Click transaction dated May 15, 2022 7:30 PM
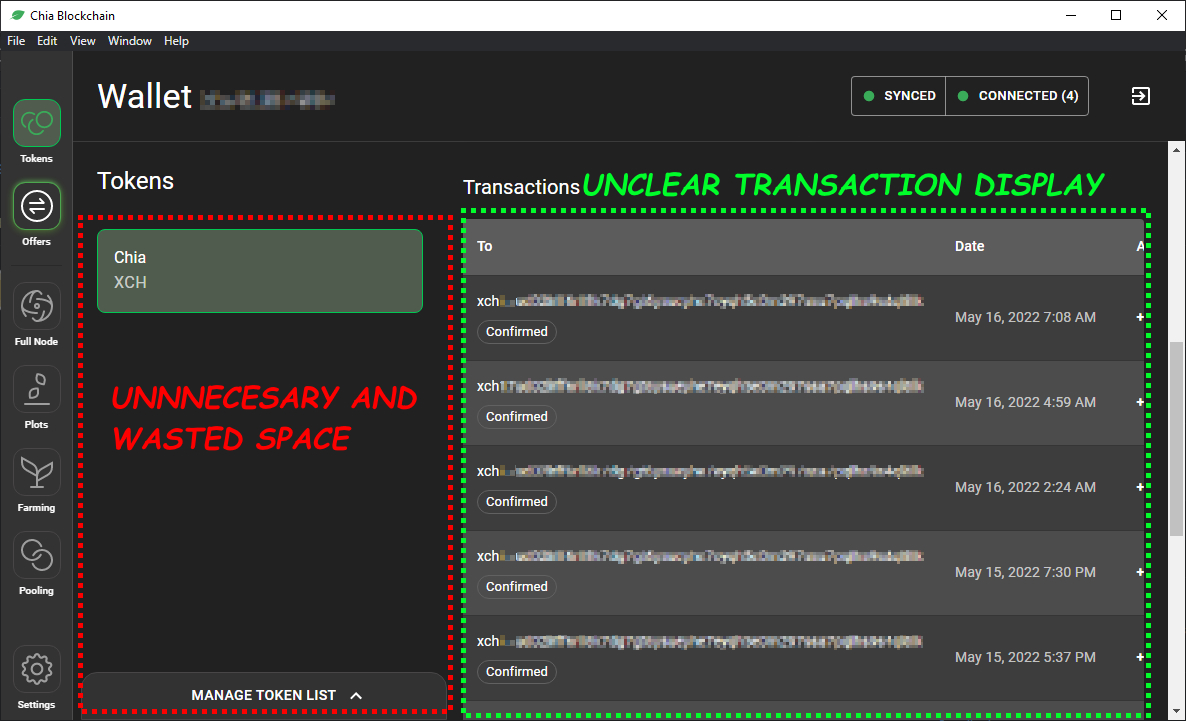 804,573
